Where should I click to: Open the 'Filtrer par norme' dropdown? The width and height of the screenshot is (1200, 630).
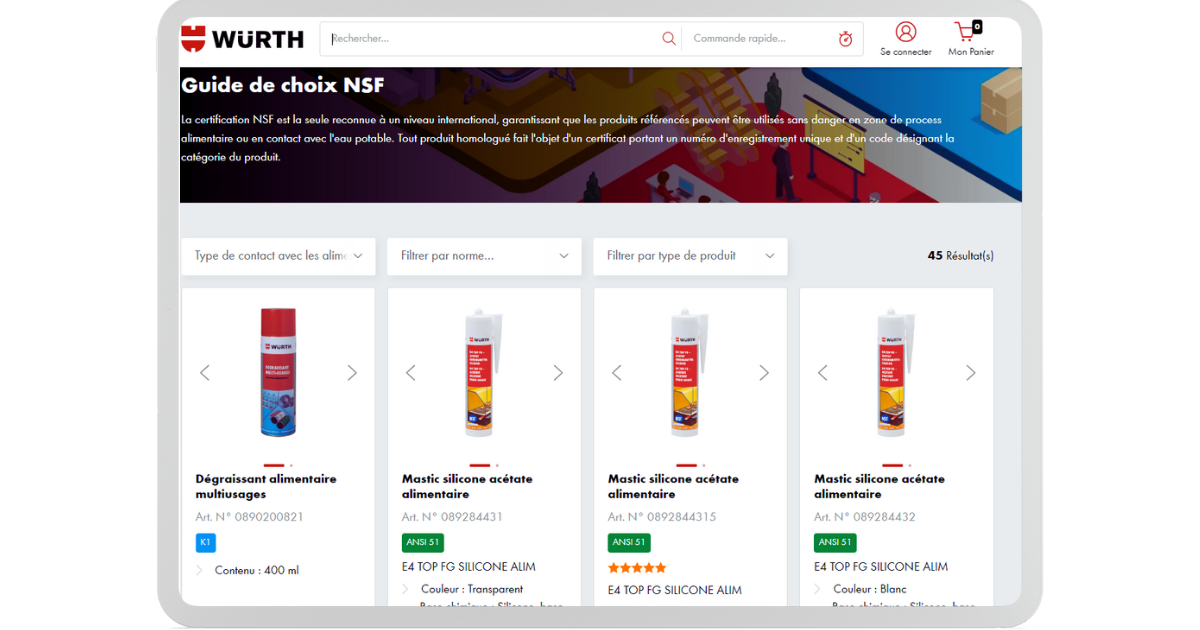click(x=484, y=256)
